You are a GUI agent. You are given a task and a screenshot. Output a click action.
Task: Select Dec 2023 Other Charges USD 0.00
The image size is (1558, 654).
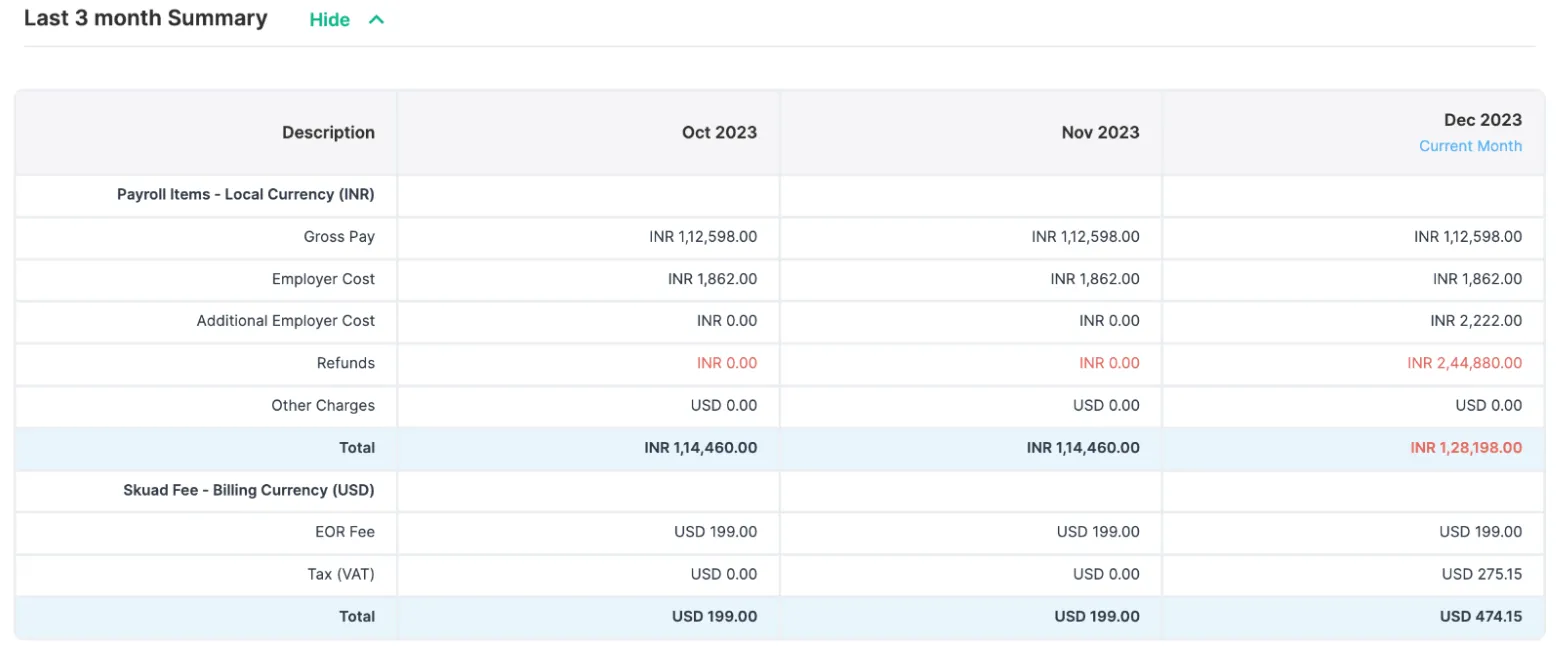1489,405
